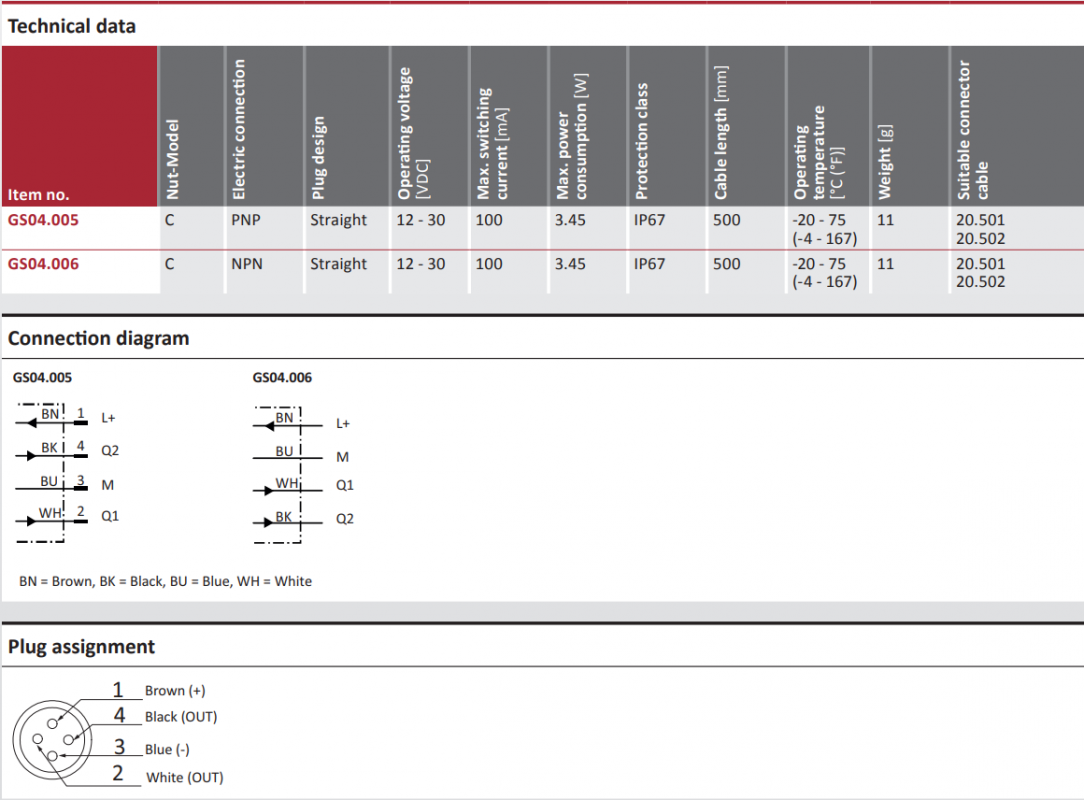Click M terminal in GS04.006 diagram
This screenshot has width=1084, height=800.
coord(342,457)
